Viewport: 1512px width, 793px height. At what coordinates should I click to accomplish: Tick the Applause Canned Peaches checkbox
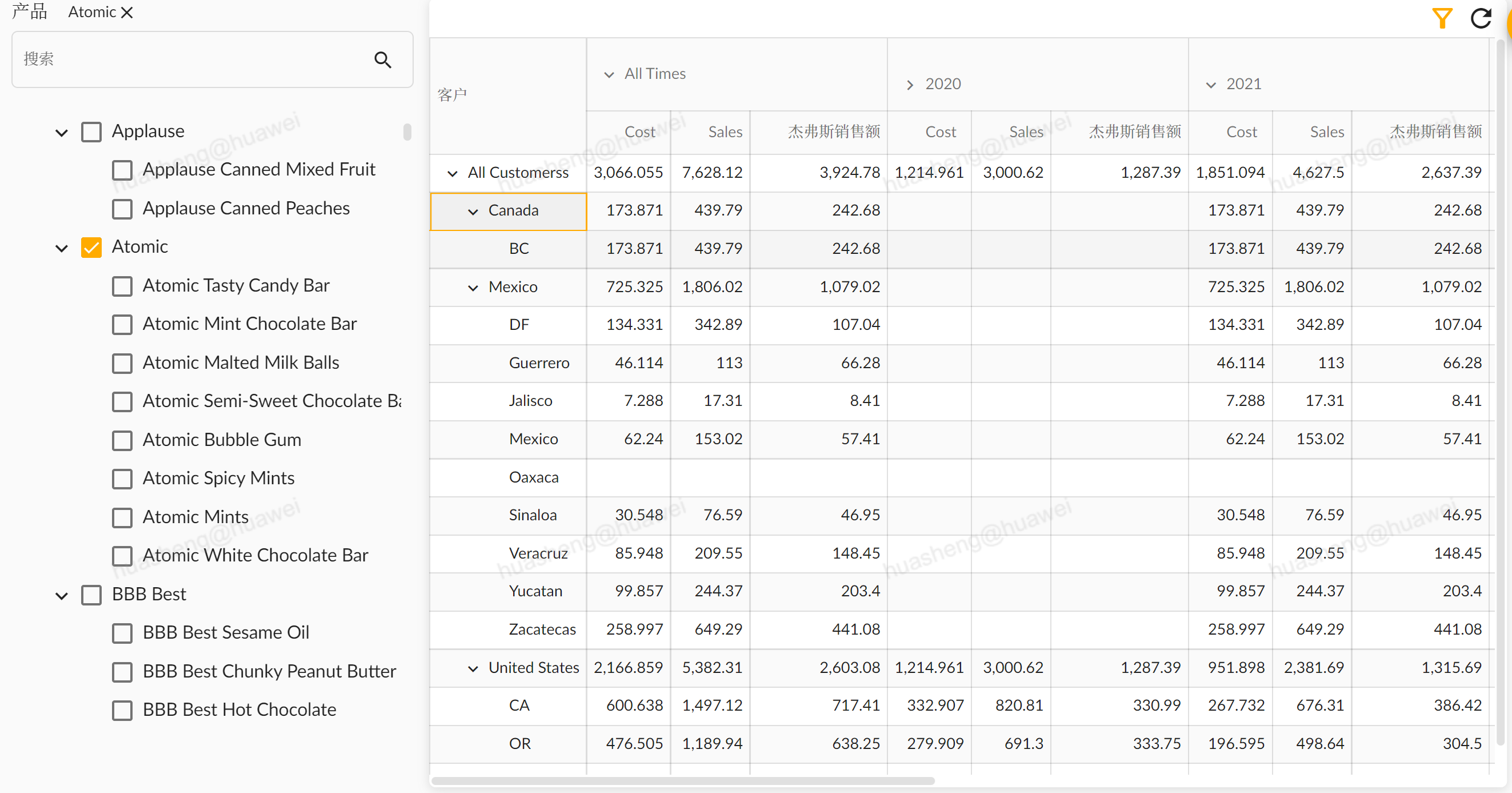[122, 209]
